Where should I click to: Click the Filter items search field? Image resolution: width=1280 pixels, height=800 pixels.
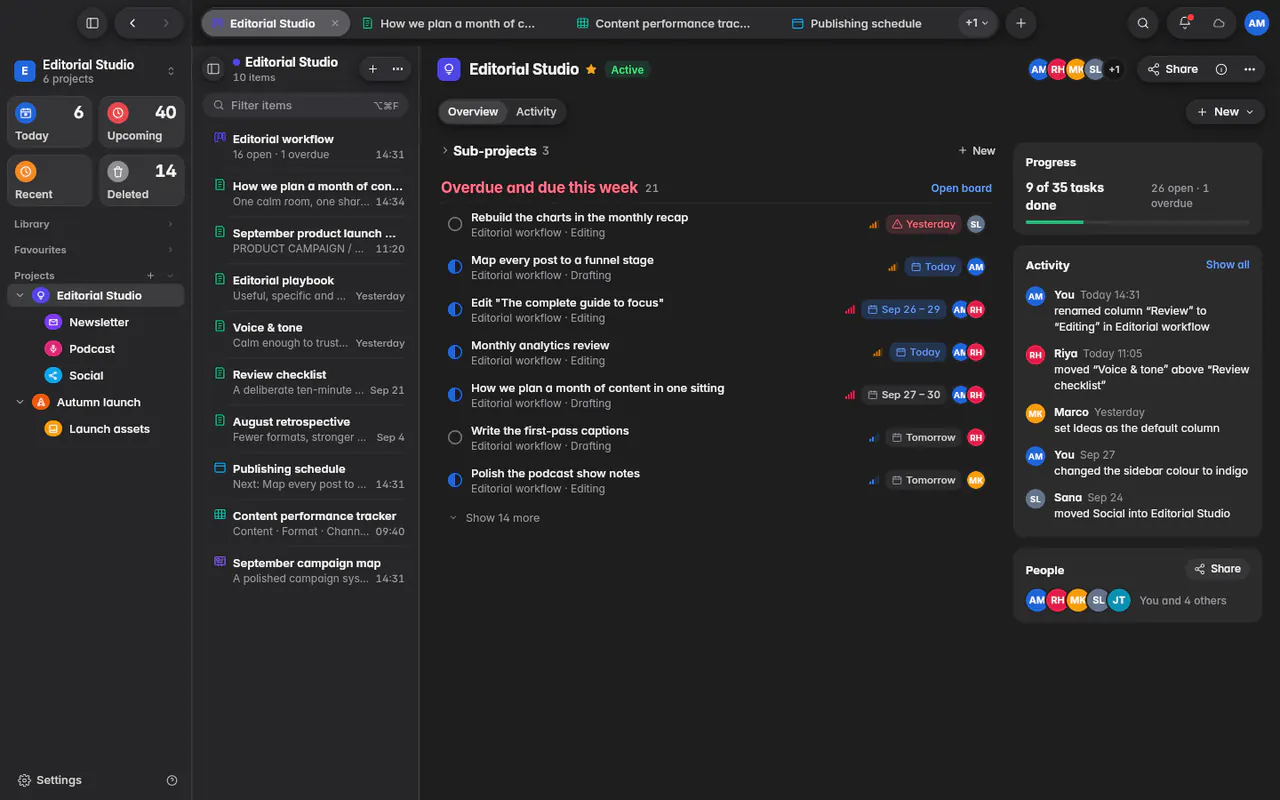[x=306, y=105]
